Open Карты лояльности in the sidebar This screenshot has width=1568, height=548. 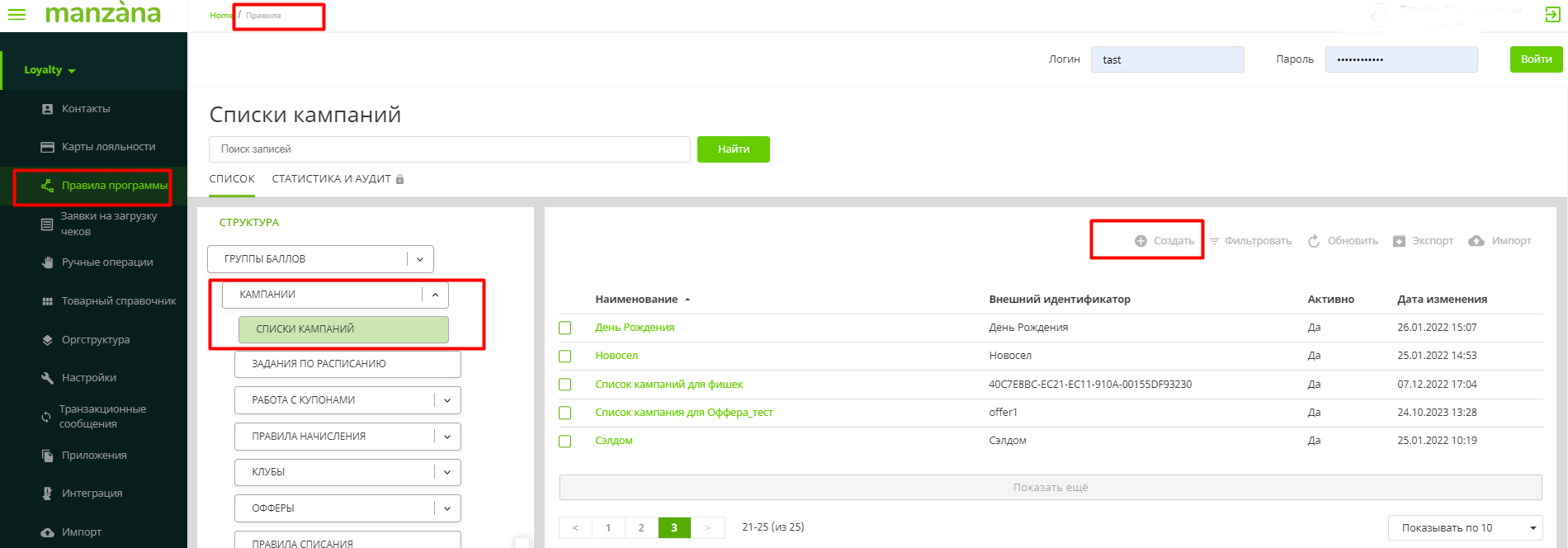108,147
